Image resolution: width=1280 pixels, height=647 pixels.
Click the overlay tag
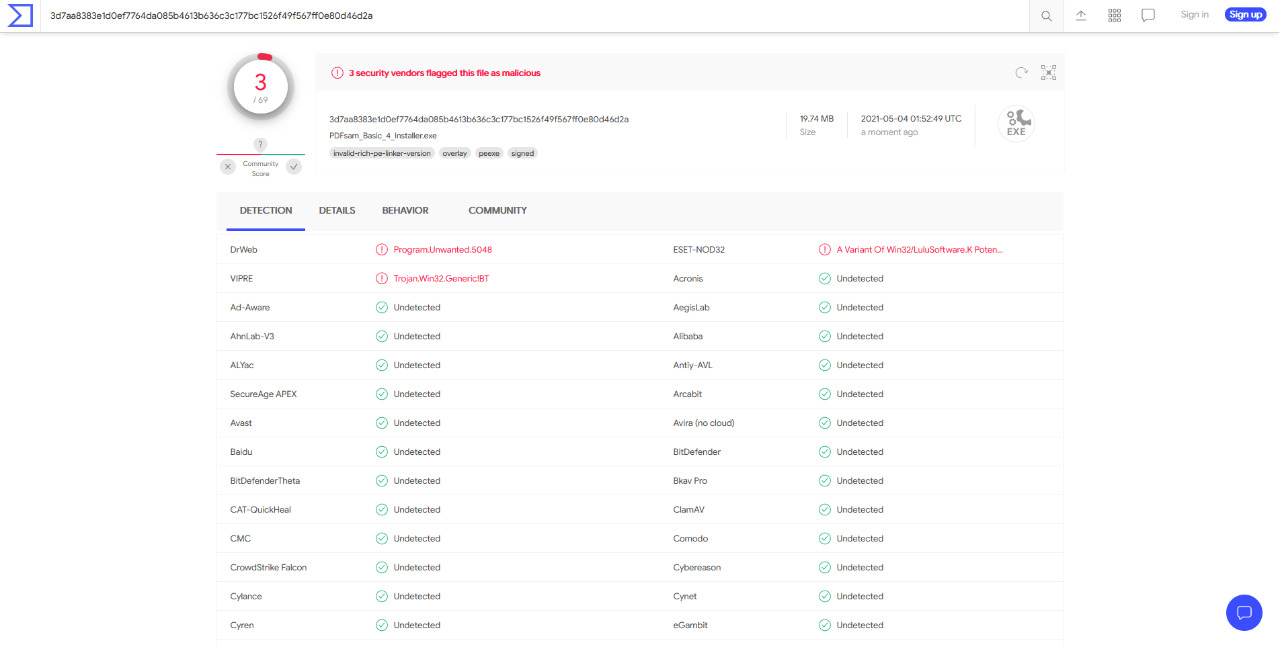click(455, 154)
